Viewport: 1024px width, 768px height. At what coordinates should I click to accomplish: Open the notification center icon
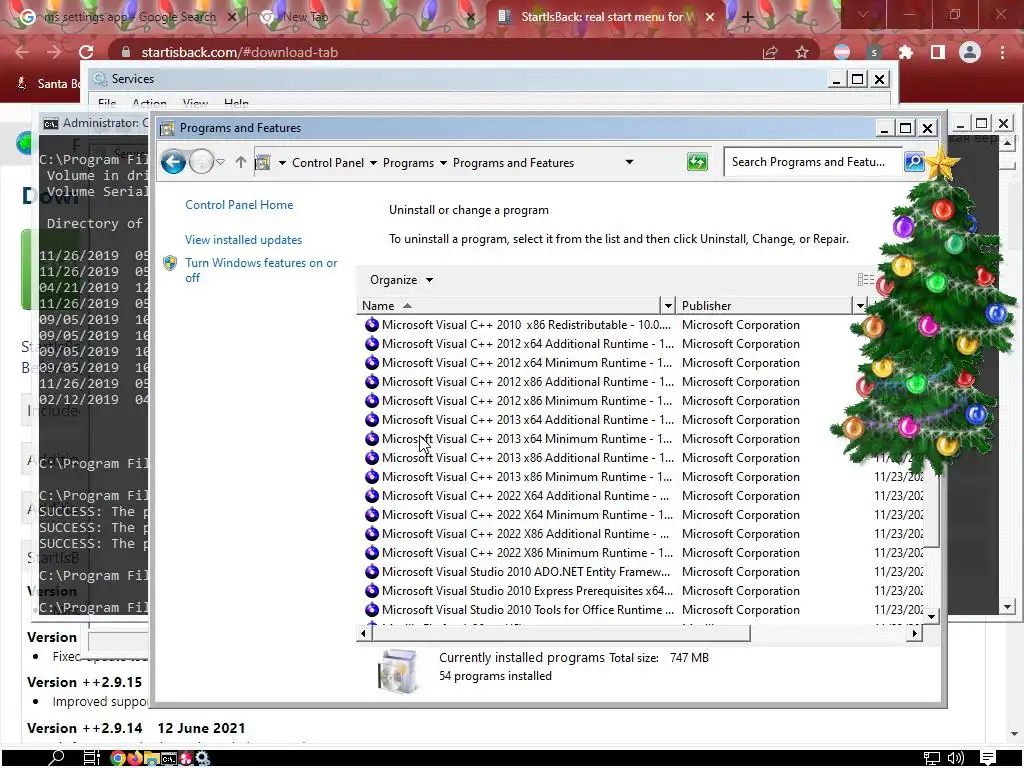(x=988, y=758)
